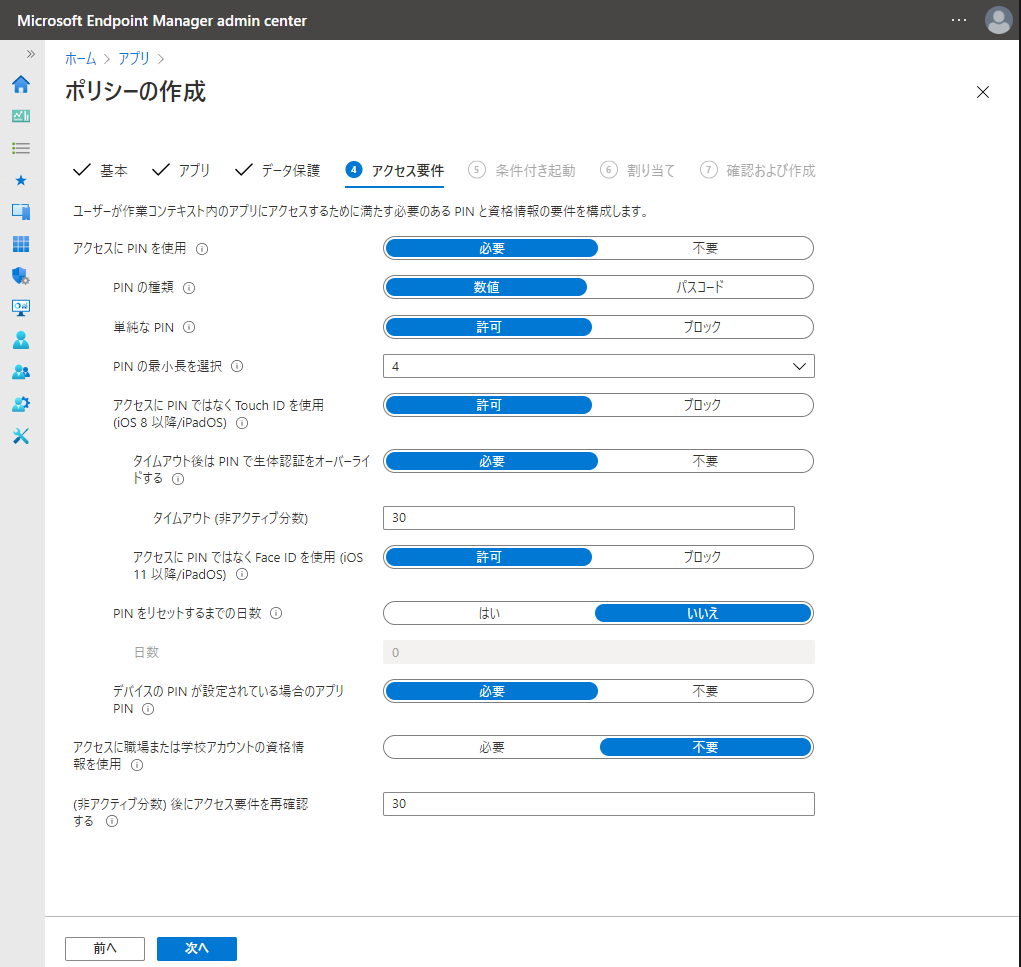Click the 次へ button

tap(197, 949)
